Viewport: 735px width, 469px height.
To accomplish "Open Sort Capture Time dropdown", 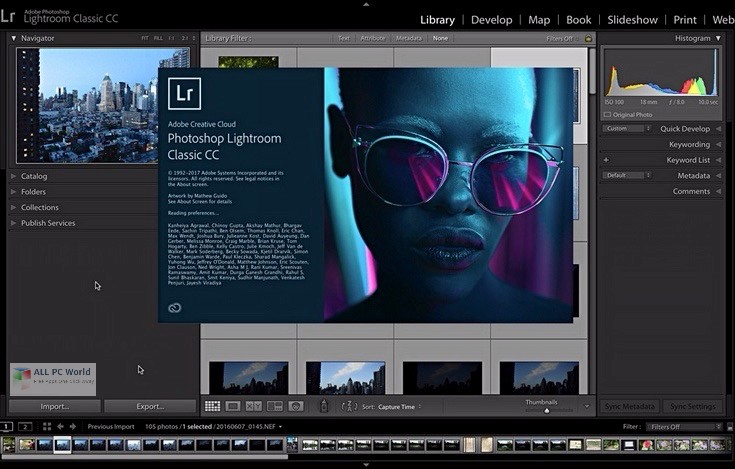I will pos(399,407).
